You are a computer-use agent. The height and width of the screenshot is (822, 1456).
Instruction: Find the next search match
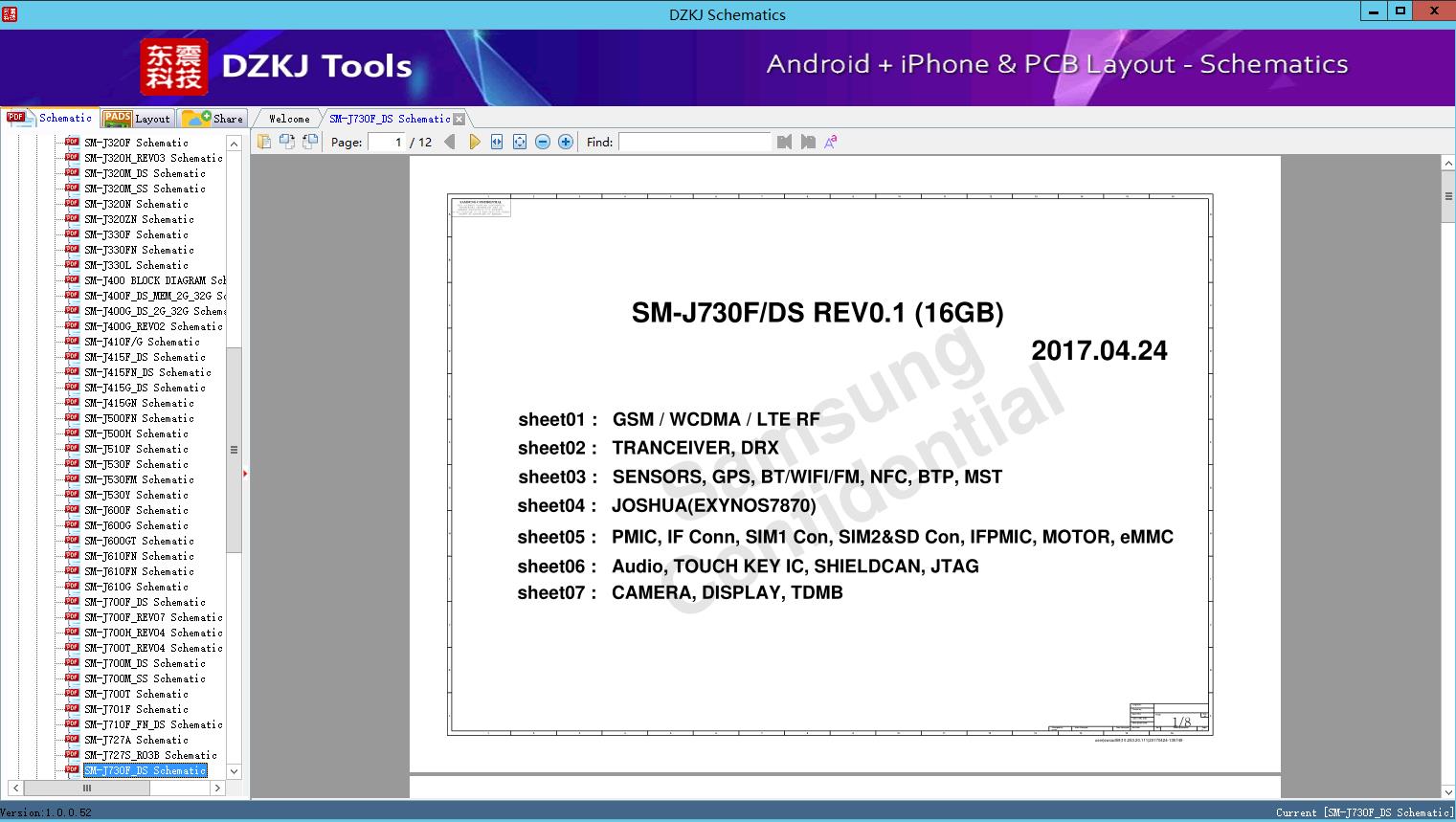[x=808, y=142]
